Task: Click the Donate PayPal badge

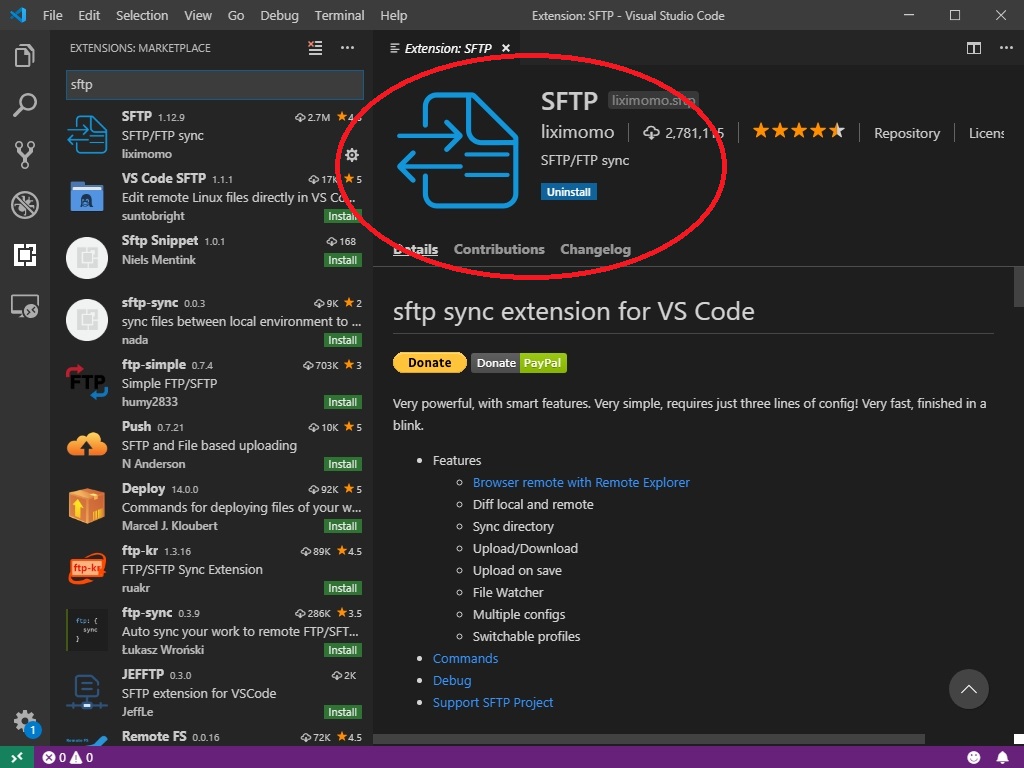Action: (x=519, y=362)
